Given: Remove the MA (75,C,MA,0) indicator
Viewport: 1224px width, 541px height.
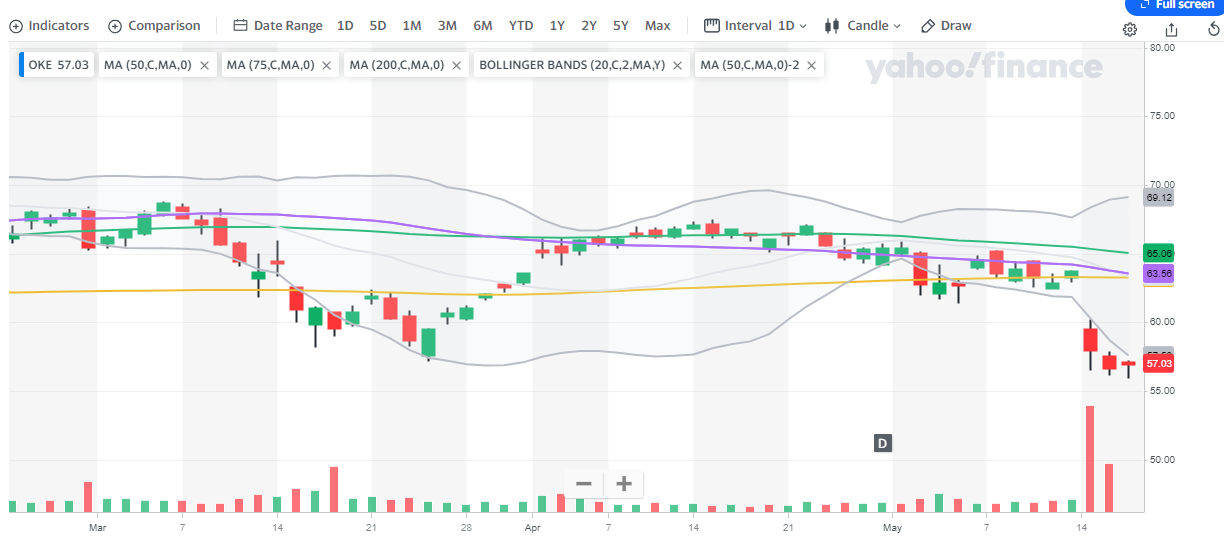Looking at the screenshot, I should (x=327, y=65).
